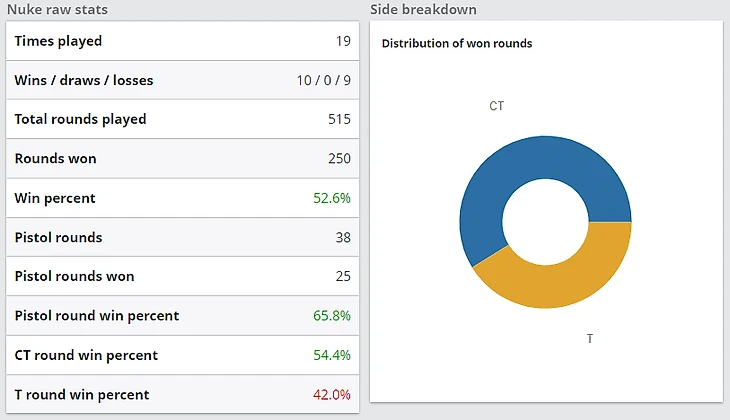Select the "Pistol rounds won" row label
Screen dimensions: 730x420
74,277
